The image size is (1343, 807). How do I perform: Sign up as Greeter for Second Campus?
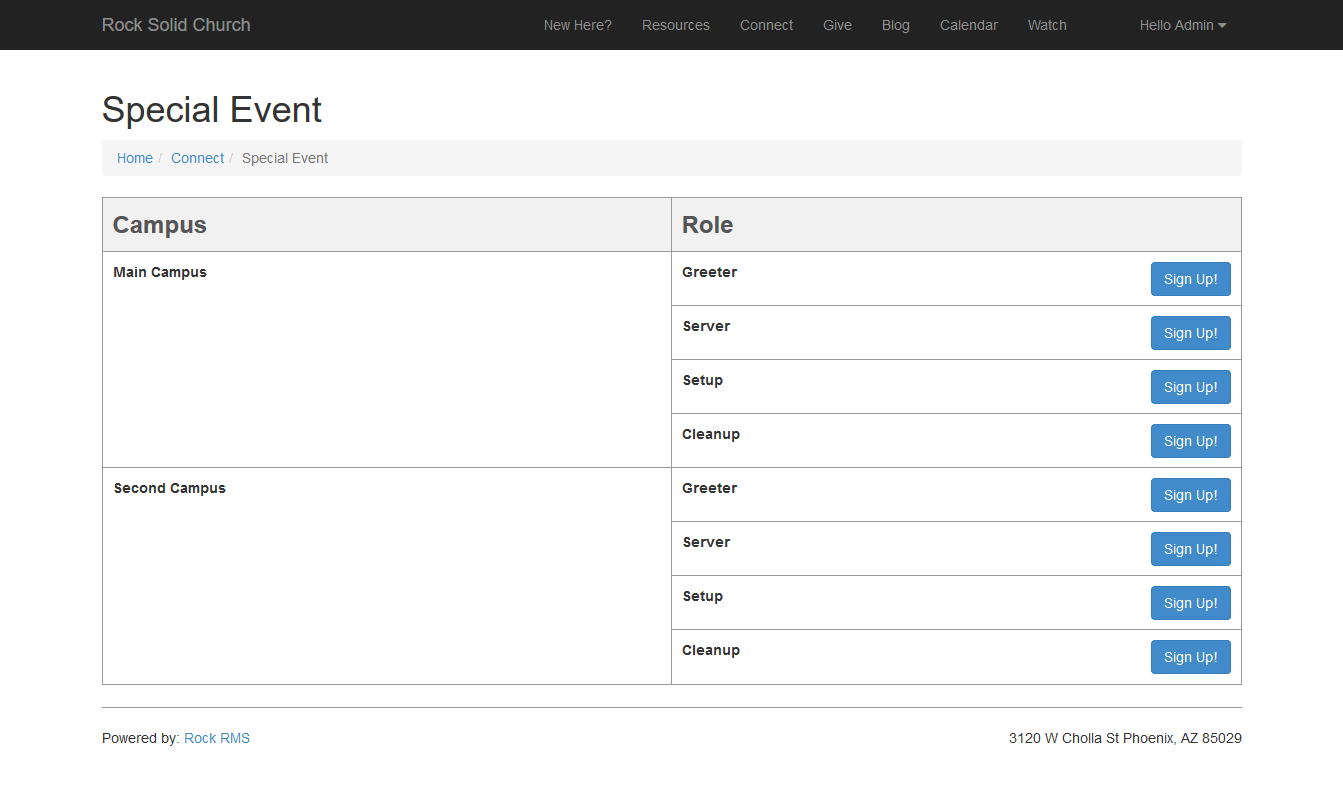point(1190,495)
